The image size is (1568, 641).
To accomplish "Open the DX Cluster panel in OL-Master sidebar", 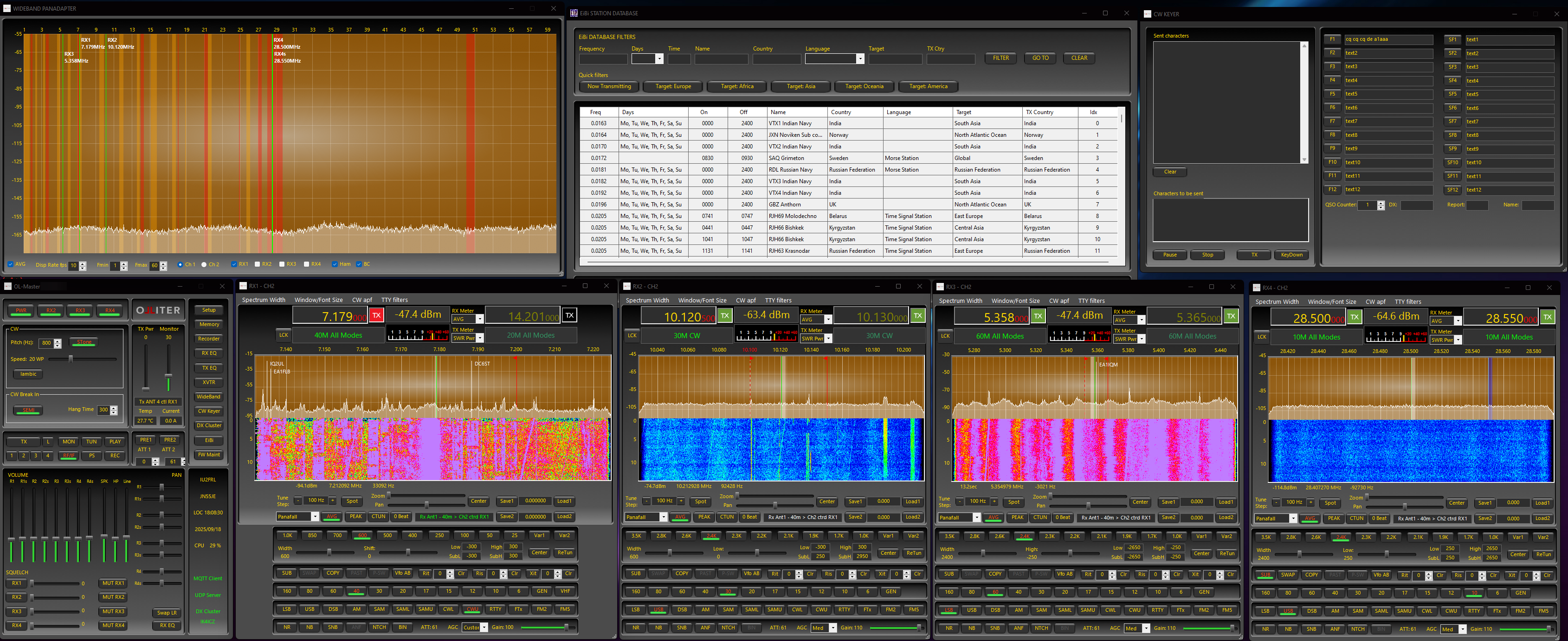I will tap(208, 425).
